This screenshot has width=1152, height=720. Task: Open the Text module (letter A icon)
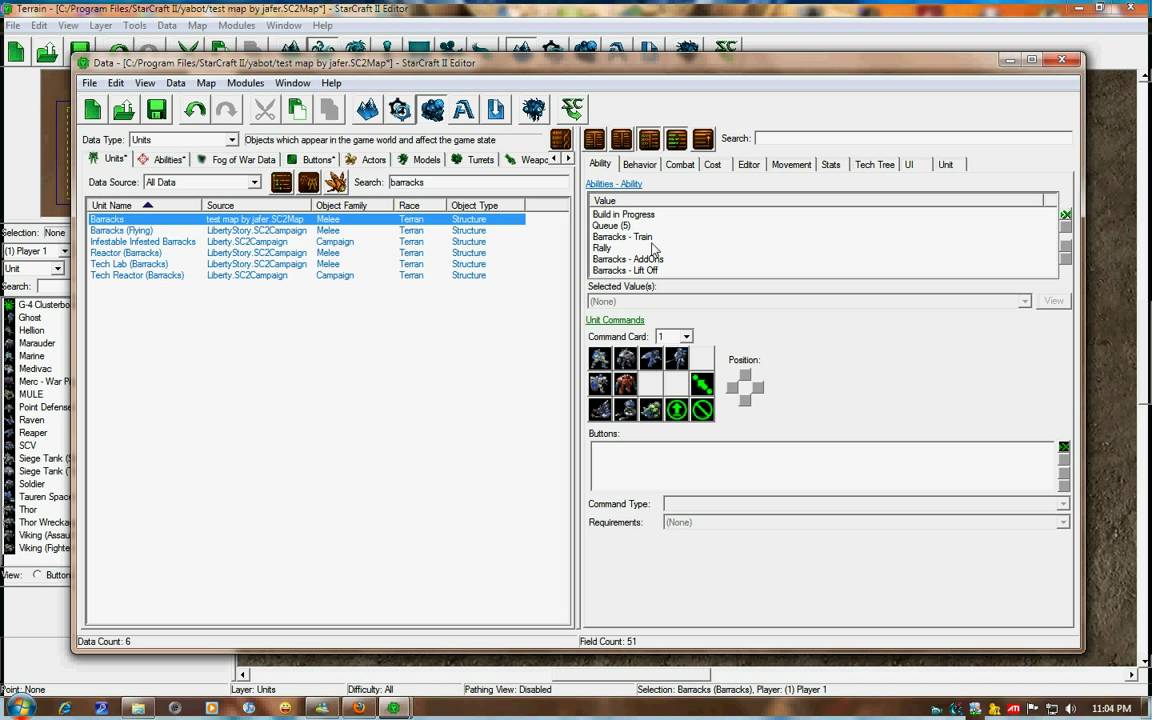click(x=464, y=110)
